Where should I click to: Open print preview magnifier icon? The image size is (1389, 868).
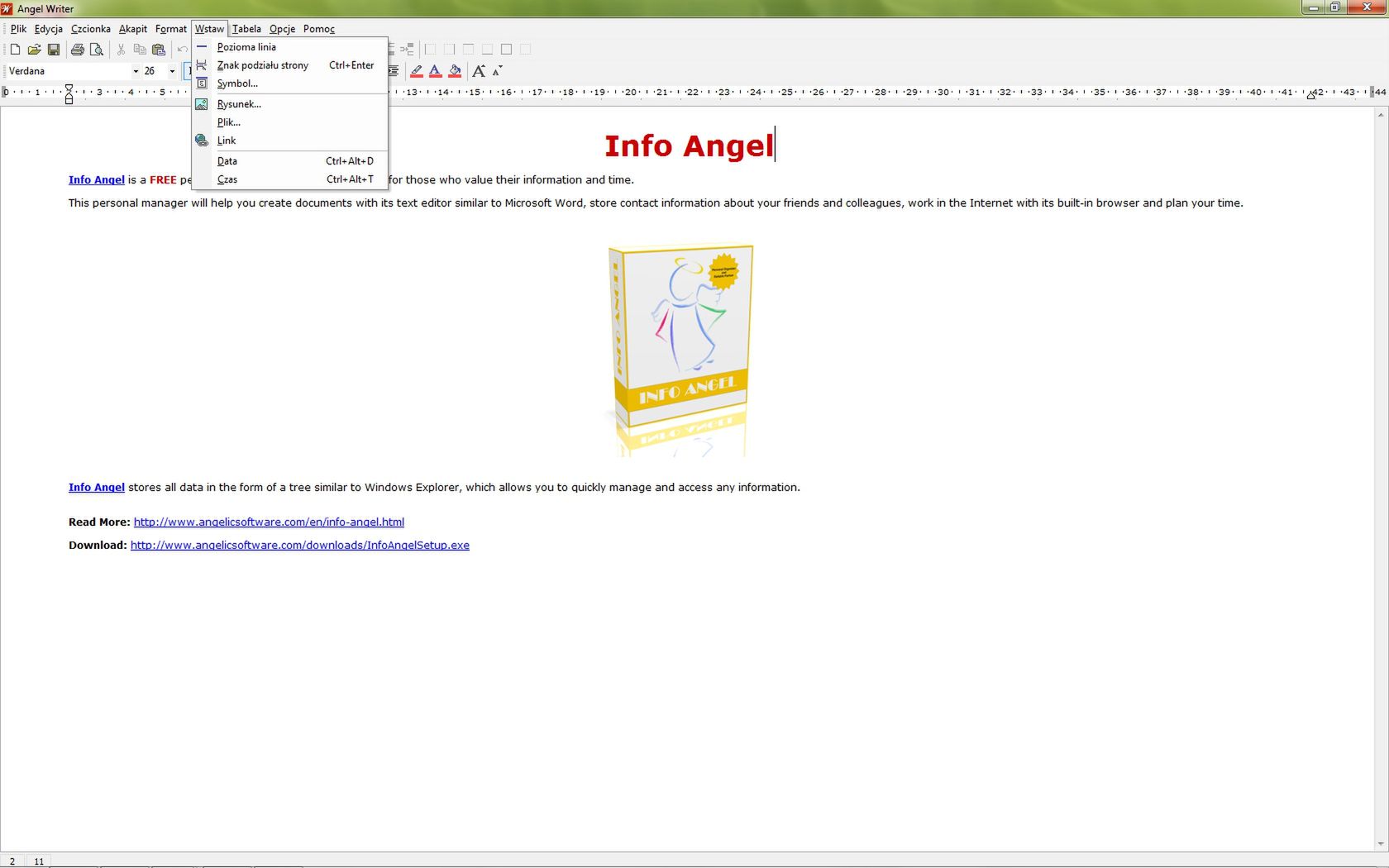click(x=97, y=50)
